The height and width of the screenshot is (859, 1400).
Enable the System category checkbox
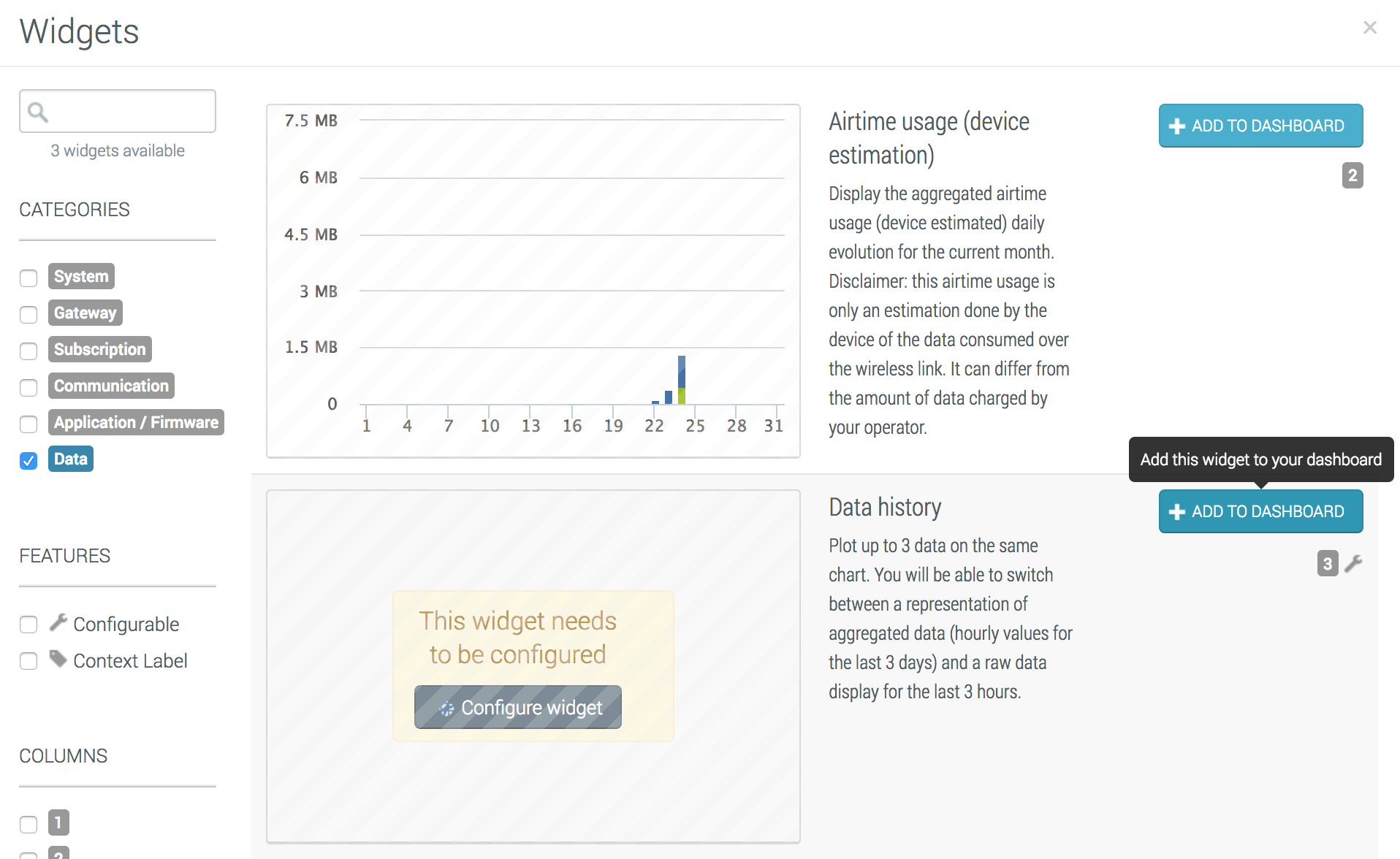28,278
